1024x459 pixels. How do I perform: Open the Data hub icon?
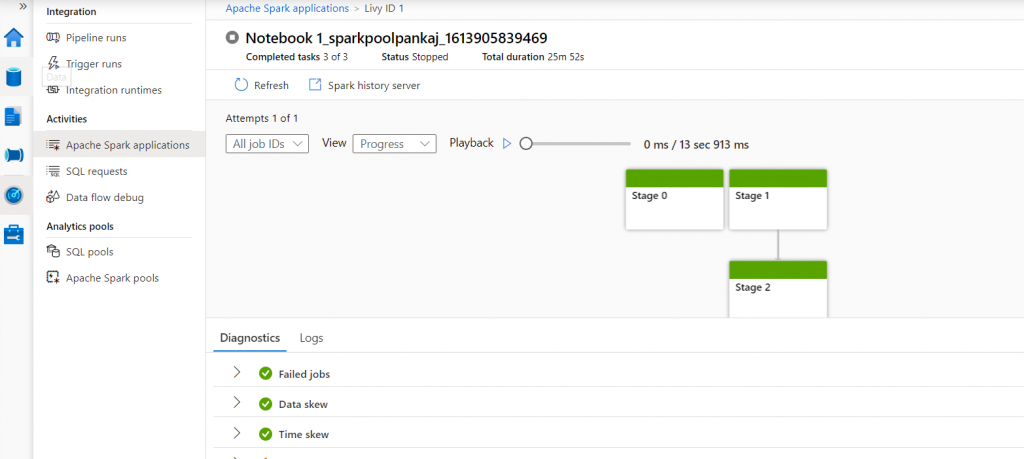coord(14,76)
